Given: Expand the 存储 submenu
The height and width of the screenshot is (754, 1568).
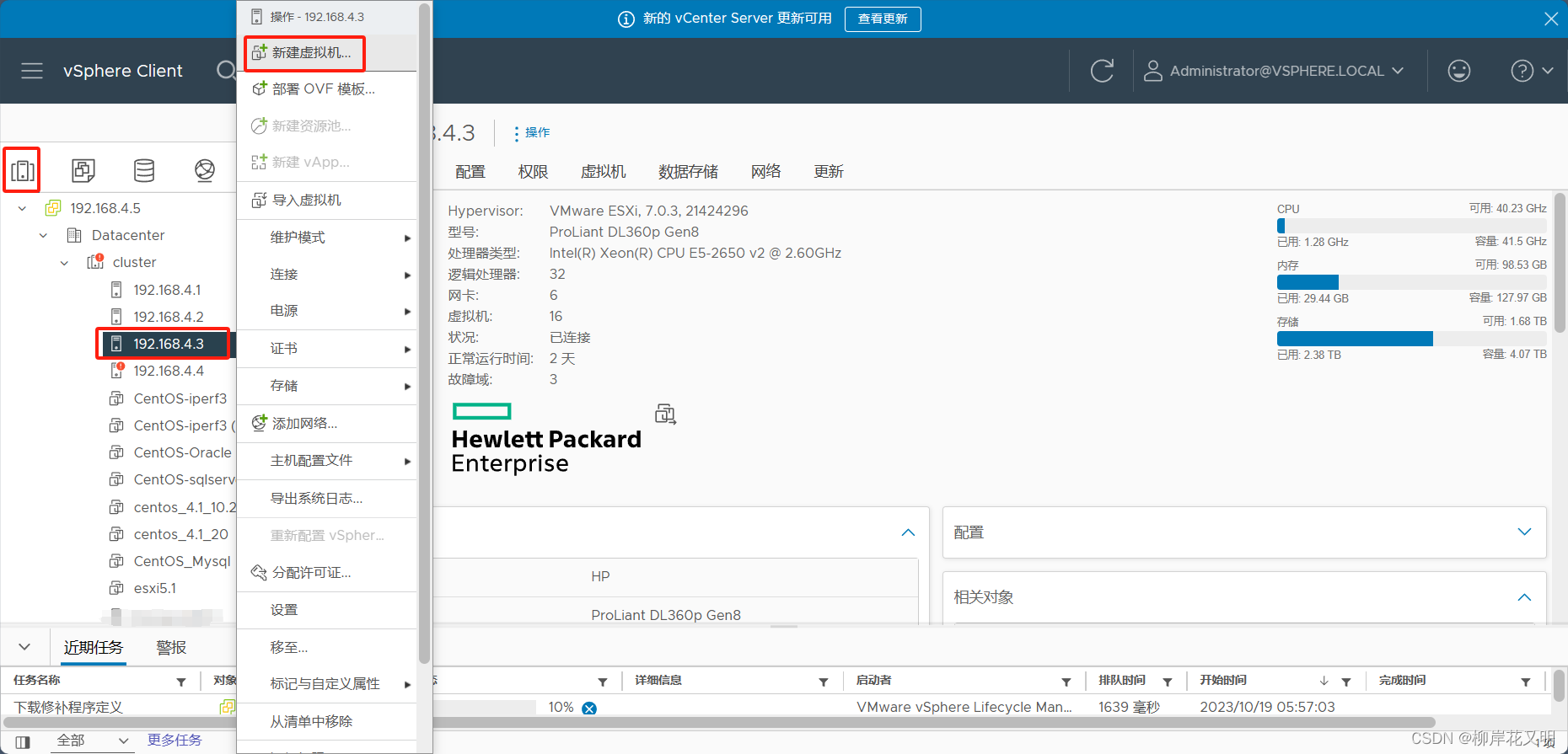Looking at the screenshot, I should pos(327,386).
